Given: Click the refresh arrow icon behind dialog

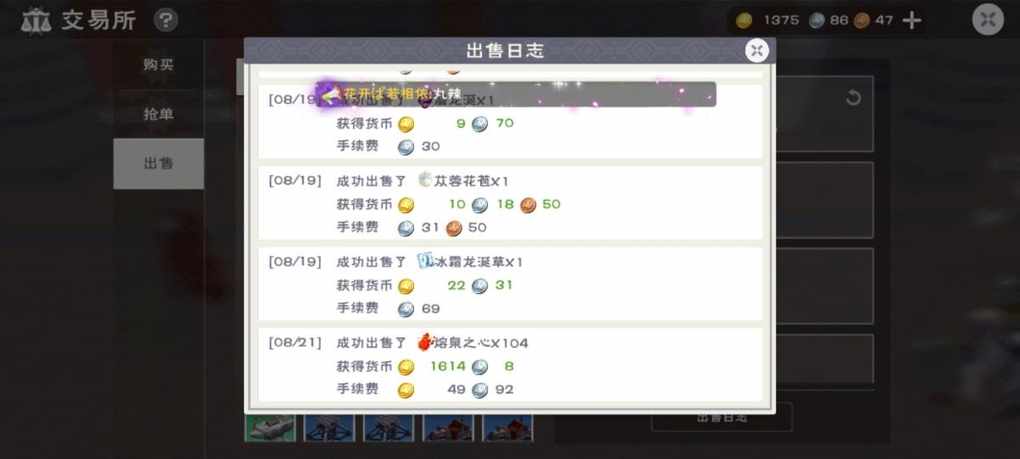Looking at the screenshot, I should (x=853, y=98).
